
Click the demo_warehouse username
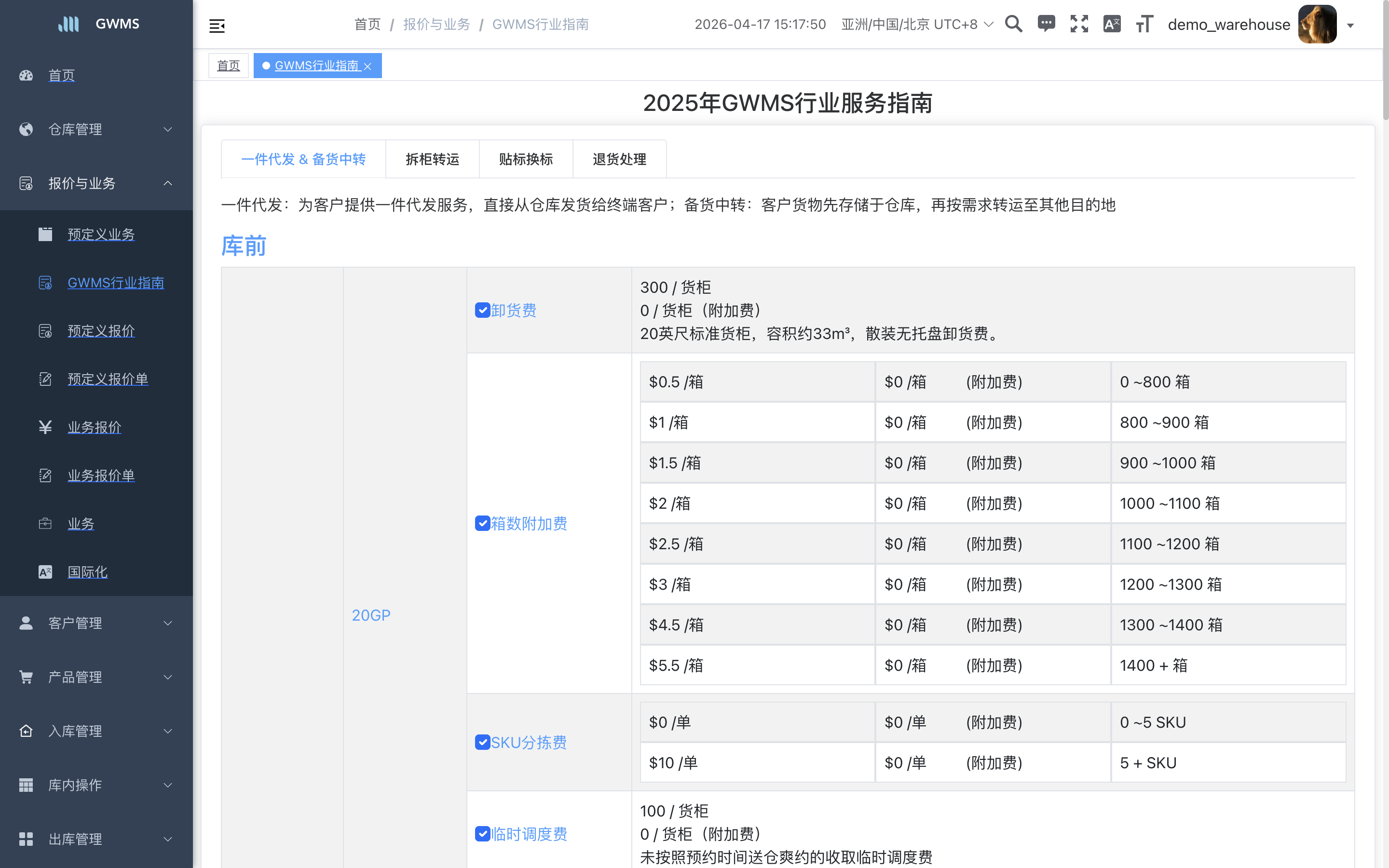click(1229, 24)
